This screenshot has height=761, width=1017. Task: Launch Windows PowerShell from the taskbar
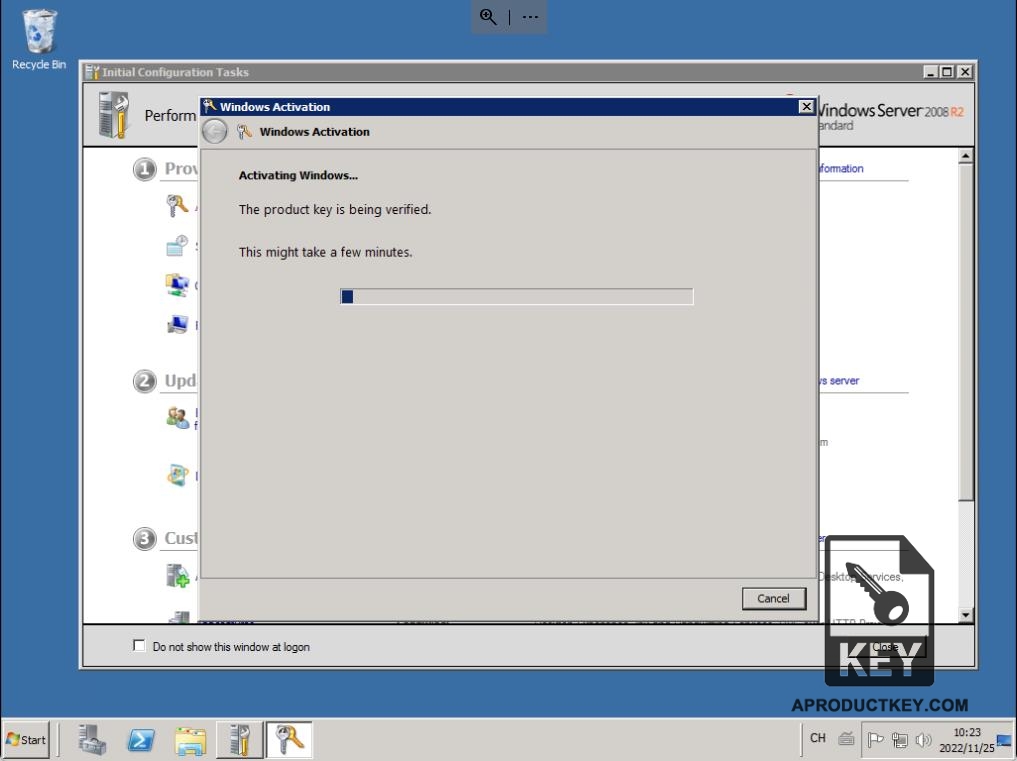pos(141,740)
